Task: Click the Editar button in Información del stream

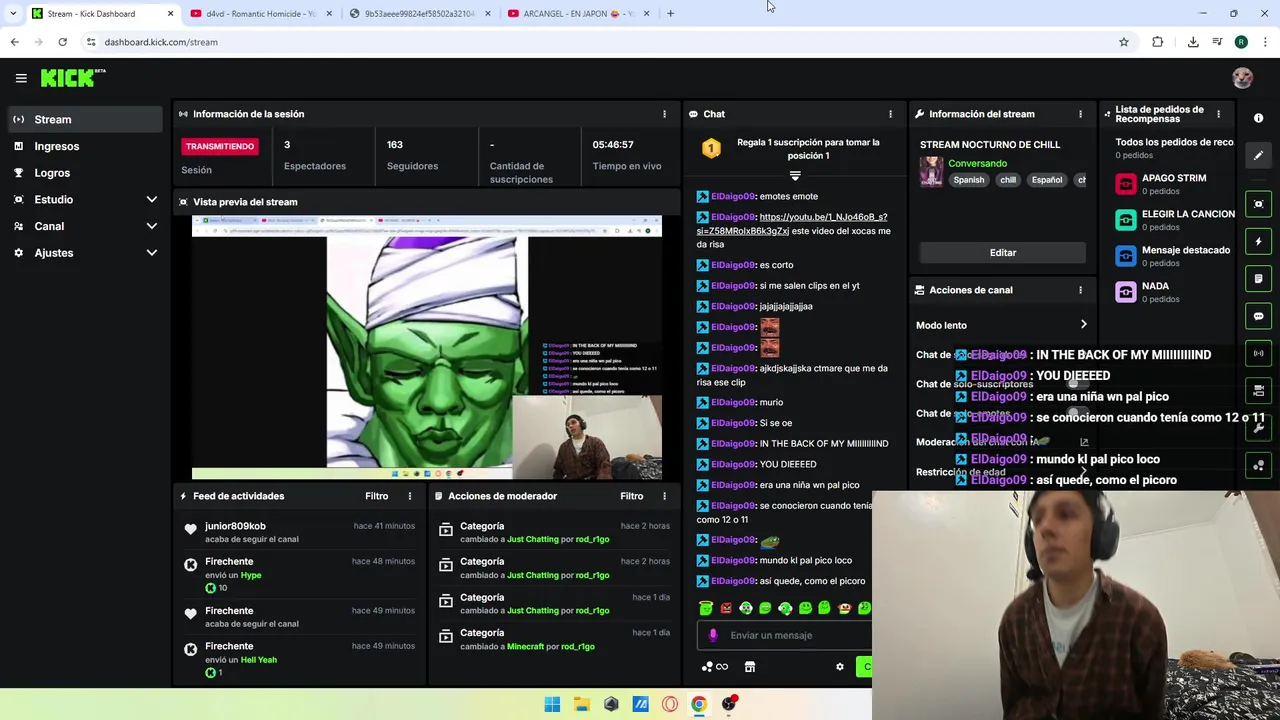Action: pyautogui.click(x=1002, y=253)
